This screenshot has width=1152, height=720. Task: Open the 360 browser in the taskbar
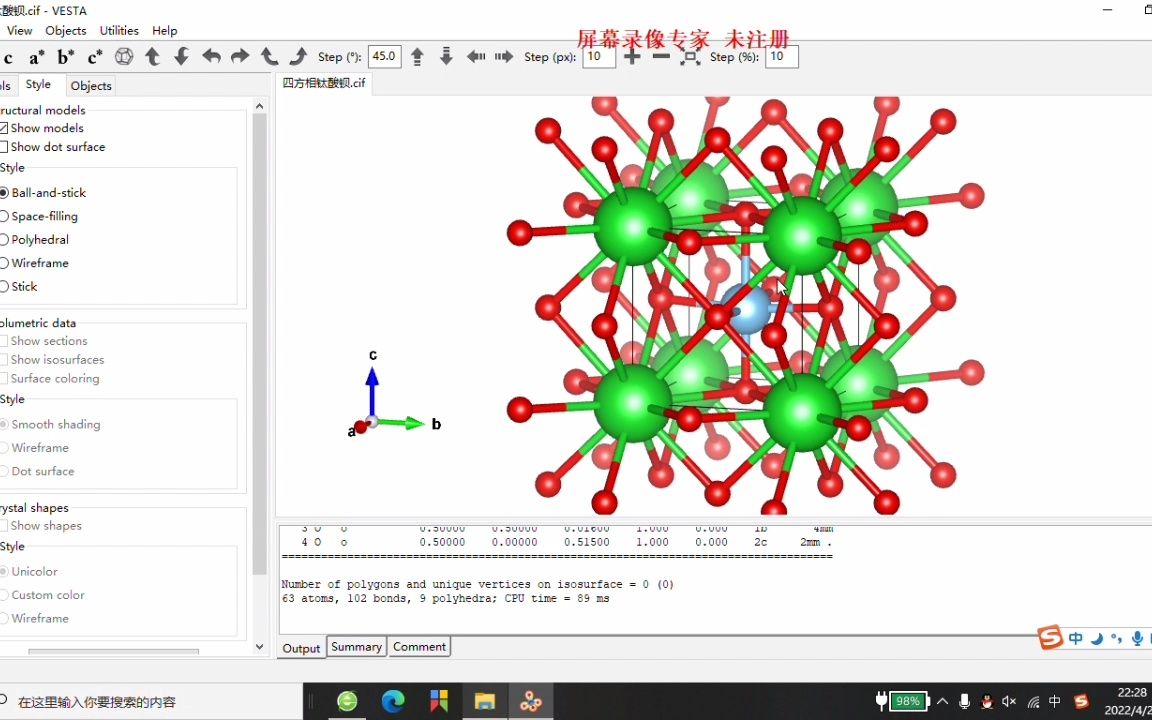pyautogui.click(x=348, y=702)
